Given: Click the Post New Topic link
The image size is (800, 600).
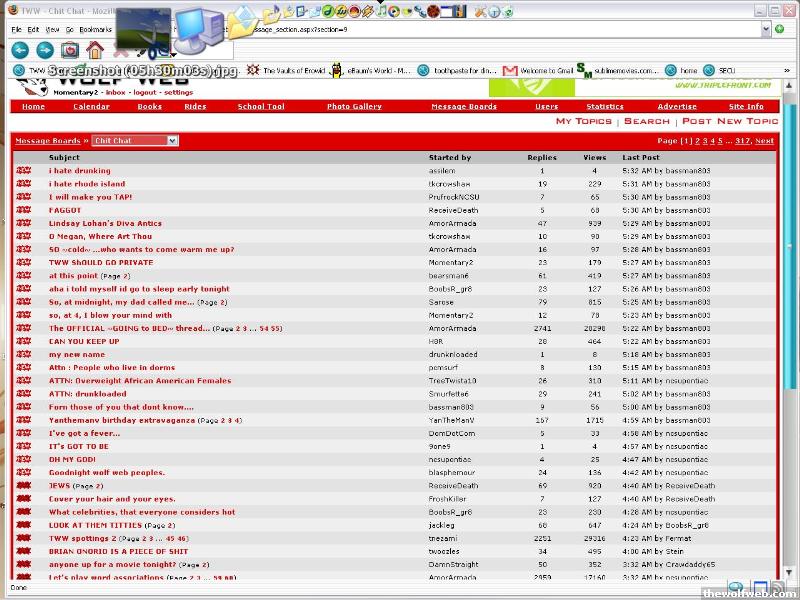Looking at the screenshot, I should tap(729, 121).
